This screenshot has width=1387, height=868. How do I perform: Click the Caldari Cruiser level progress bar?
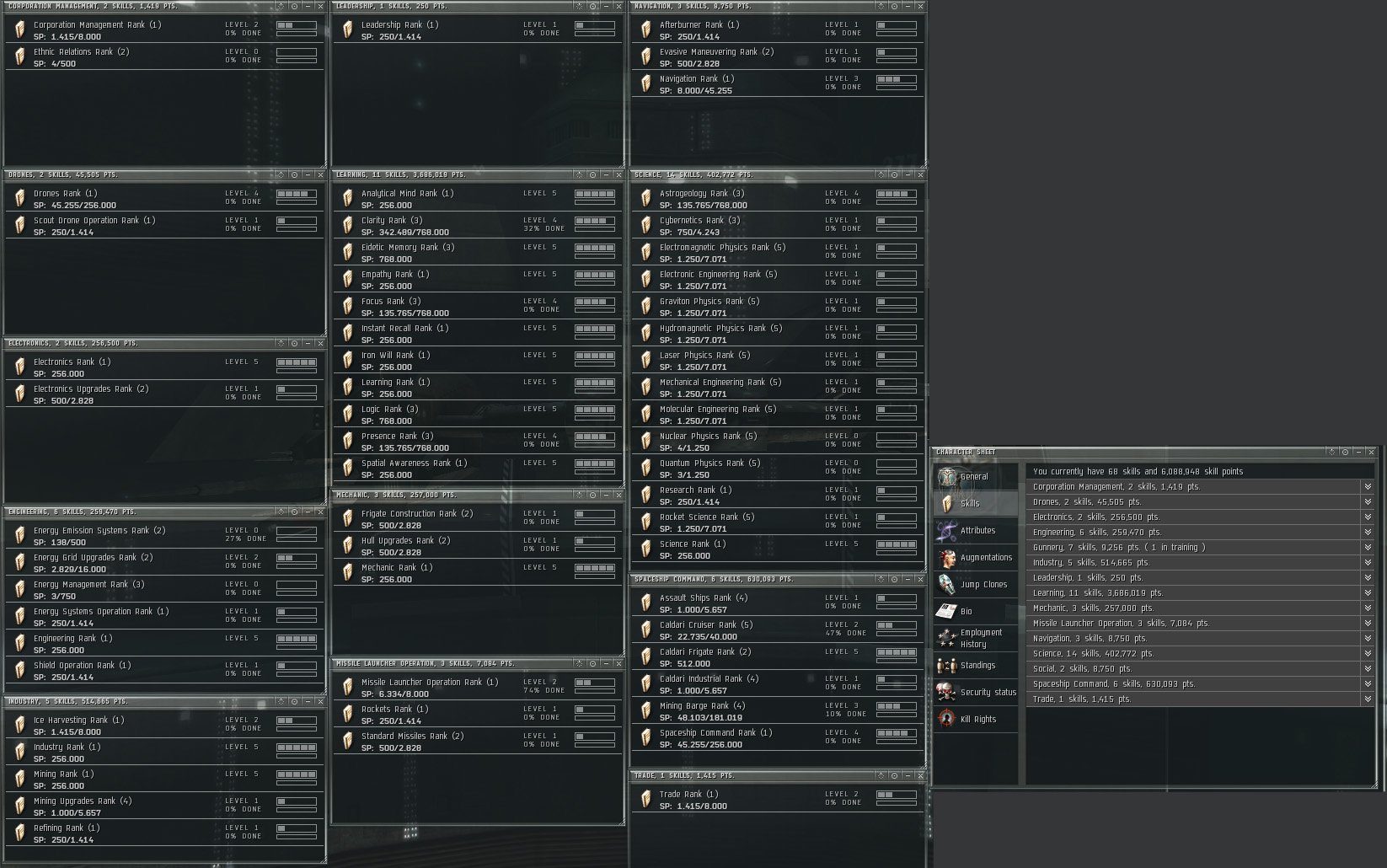897,626
